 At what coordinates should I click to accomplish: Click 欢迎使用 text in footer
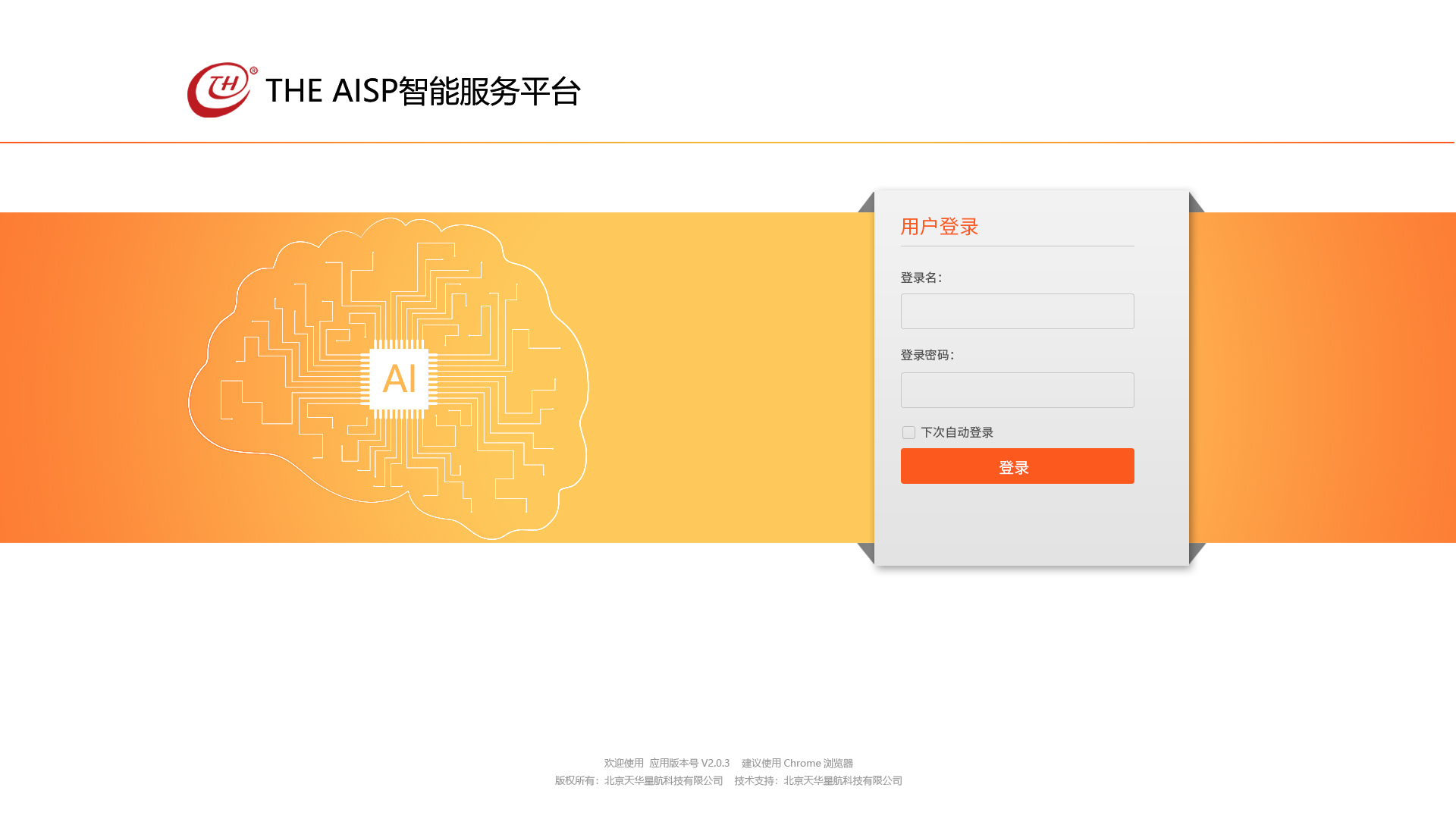click(623, 764)
